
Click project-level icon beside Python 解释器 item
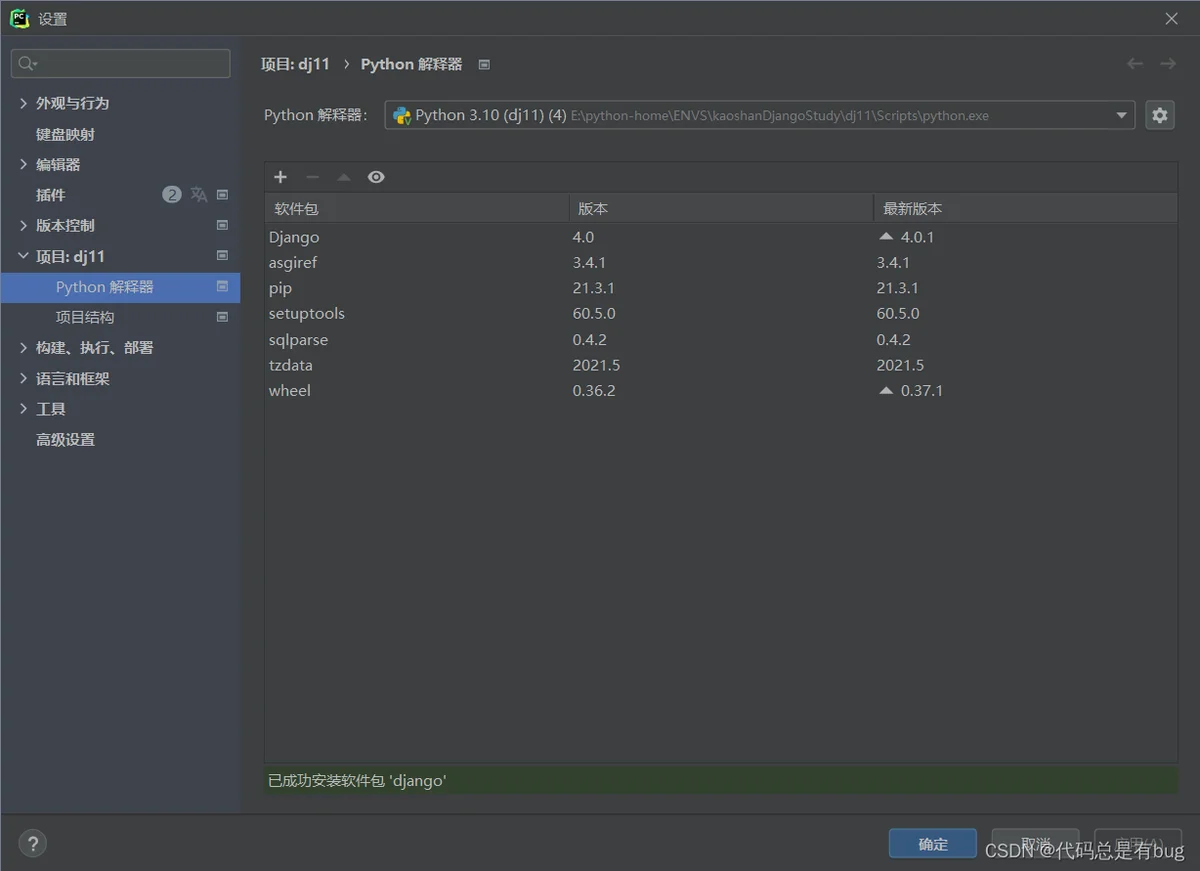tap(222, 287)
